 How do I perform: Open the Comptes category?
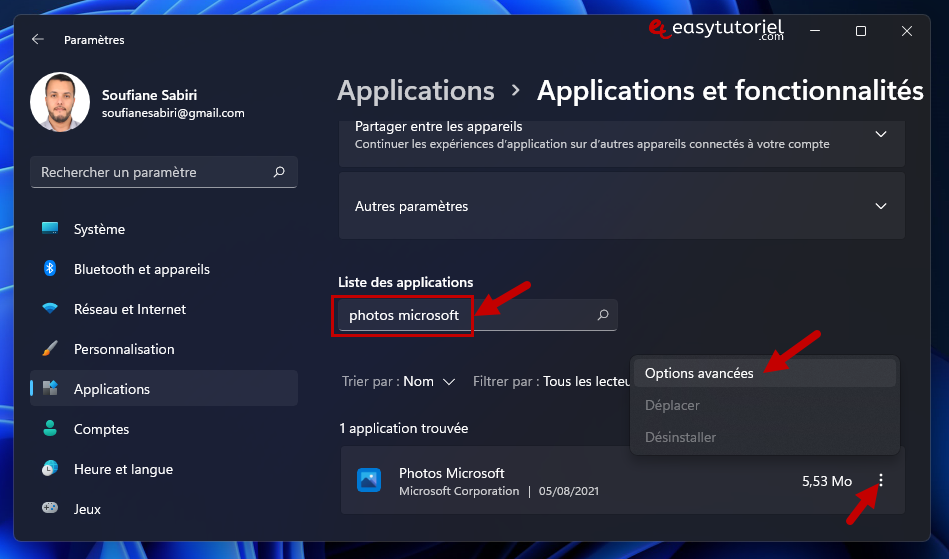[x=163, y=429]
